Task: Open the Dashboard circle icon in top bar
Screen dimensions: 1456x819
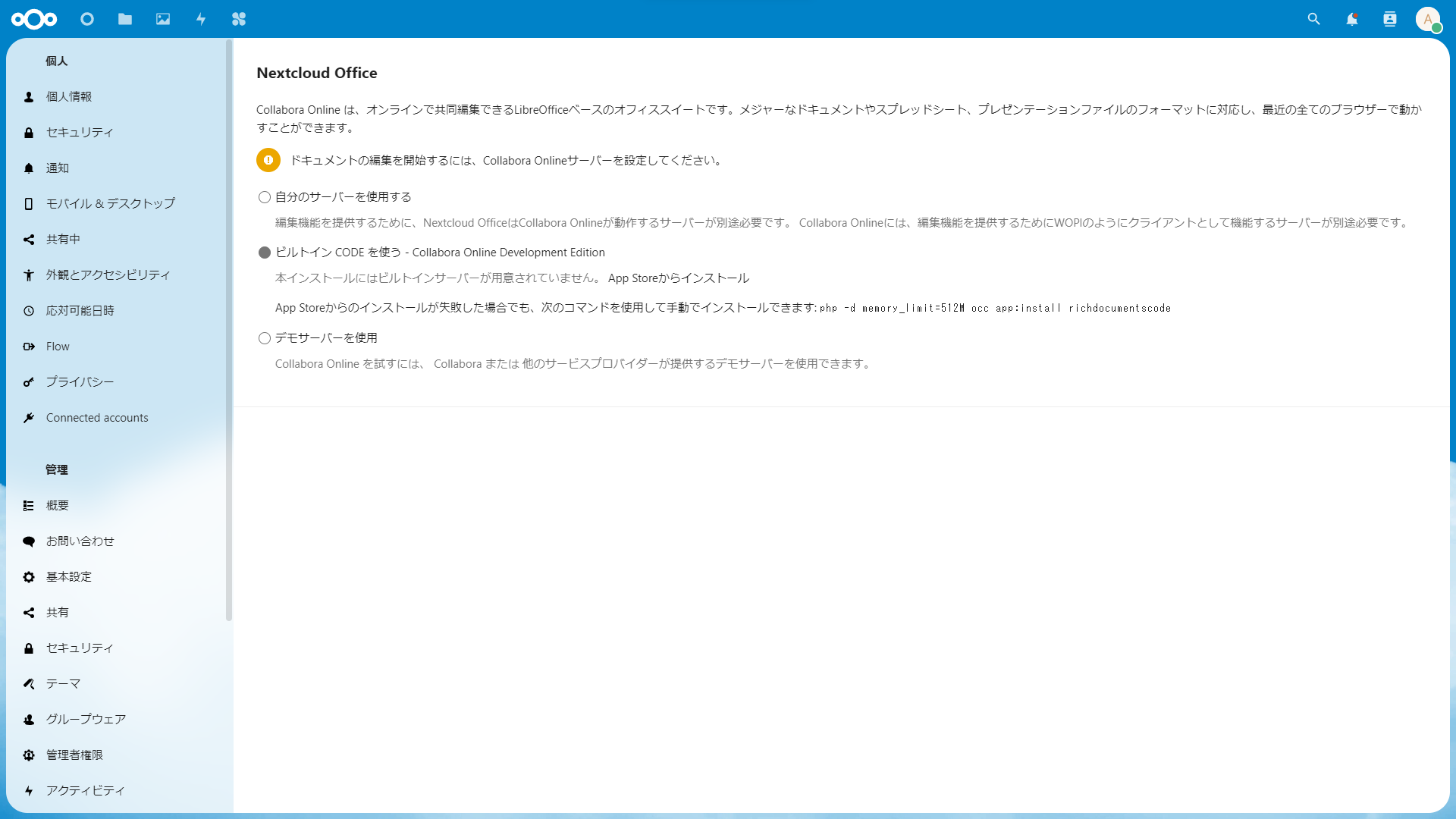Action: pyautogui.click(x=87, y=19)
